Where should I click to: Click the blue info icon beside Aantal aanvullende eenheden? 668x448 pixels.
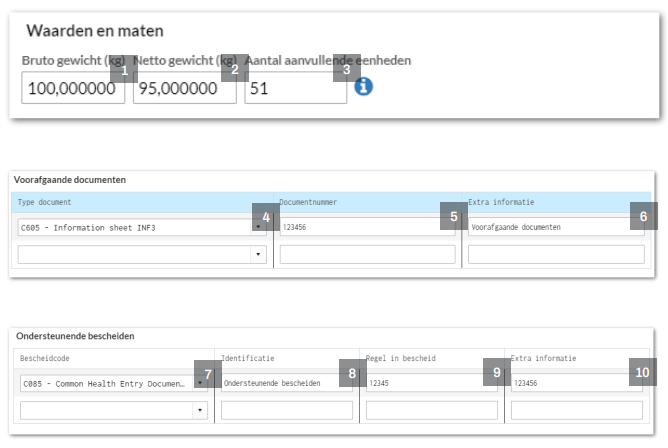(x=363, y=86)
